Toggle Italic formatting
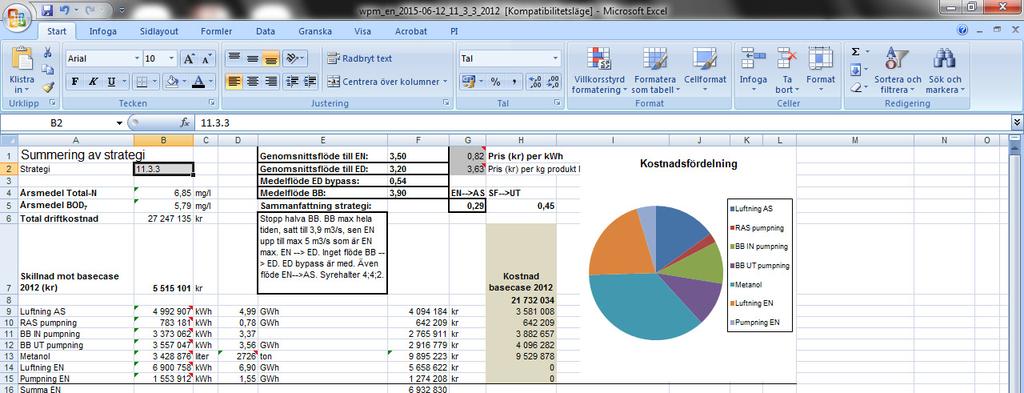The image size is (1024, 393). (93, 82)
